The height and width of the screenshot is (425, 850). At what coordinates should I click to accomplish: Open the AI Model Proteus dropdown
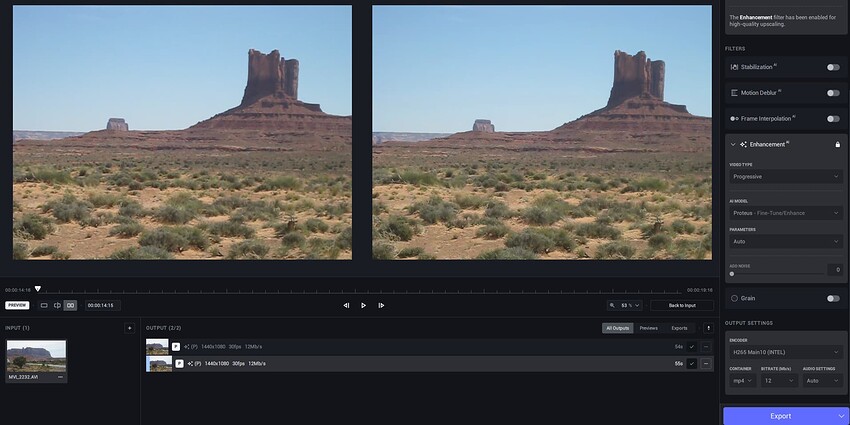tap(786, 213)
